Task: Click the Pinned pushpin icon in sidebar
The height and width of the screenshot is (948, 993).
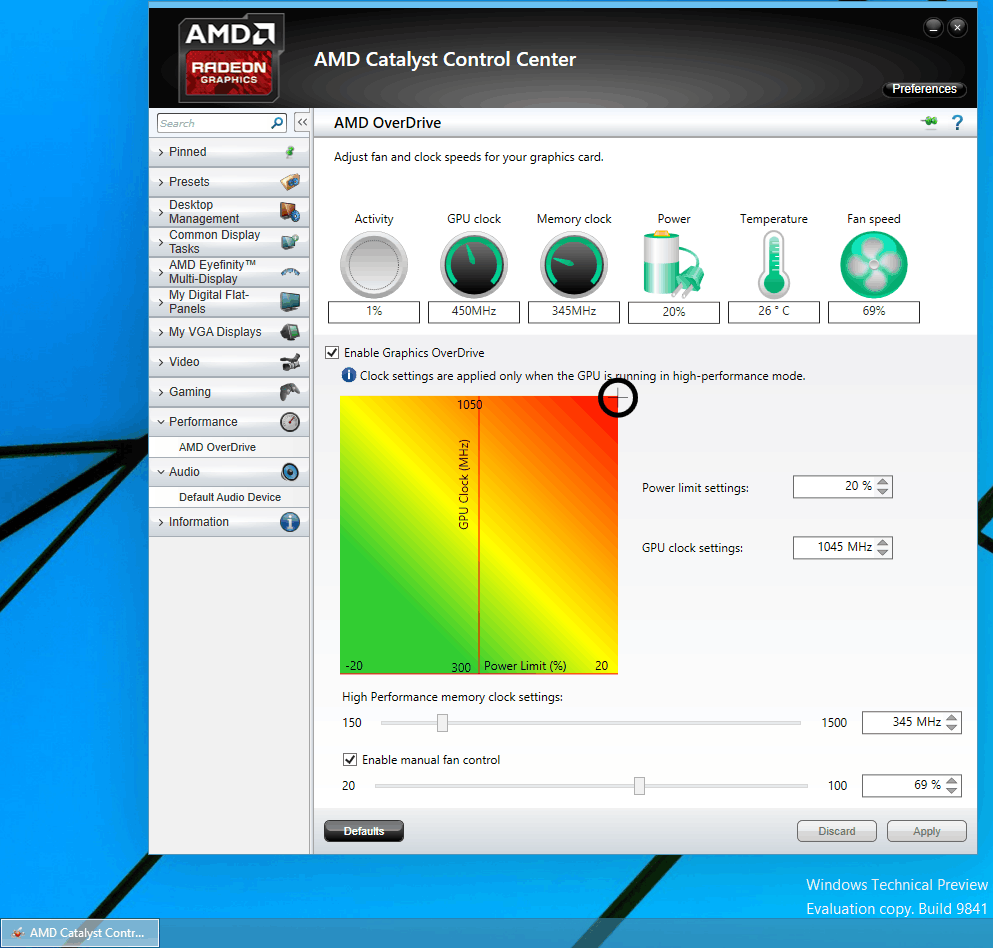Action: coord(290,152)
